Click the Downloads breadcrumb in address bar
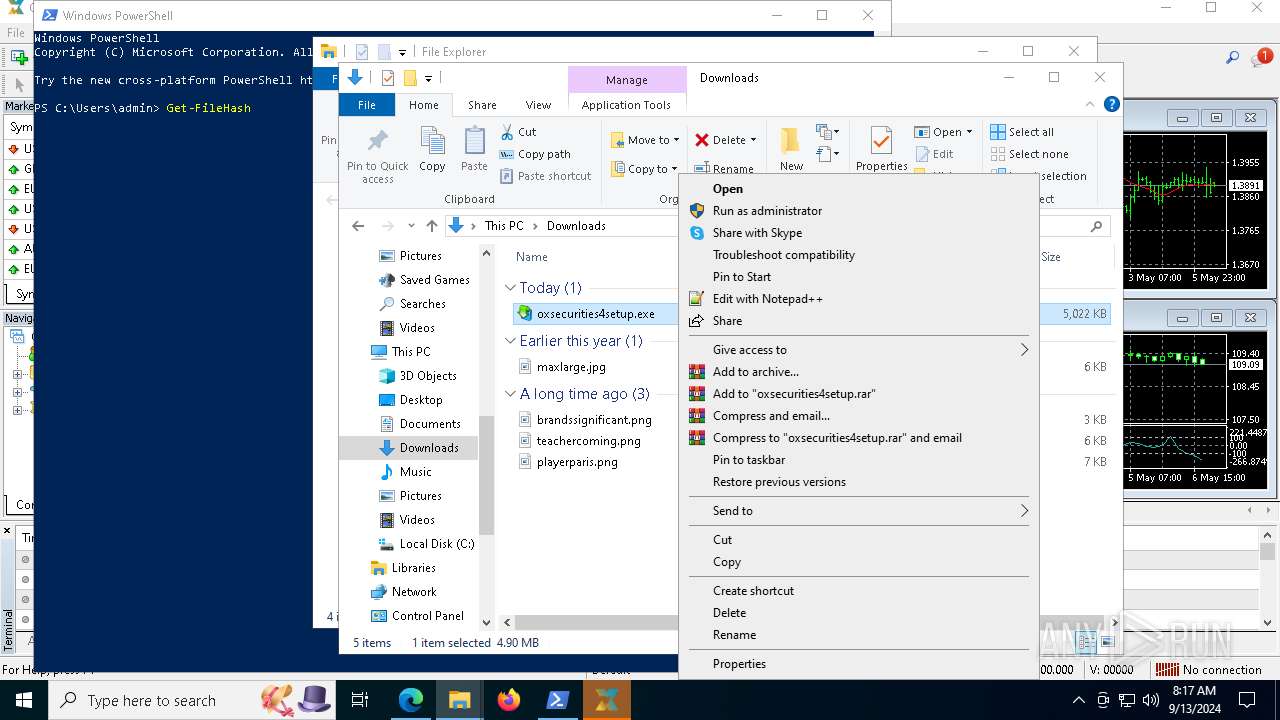The height and width of the screenshot is (720, 1280). 576,226
